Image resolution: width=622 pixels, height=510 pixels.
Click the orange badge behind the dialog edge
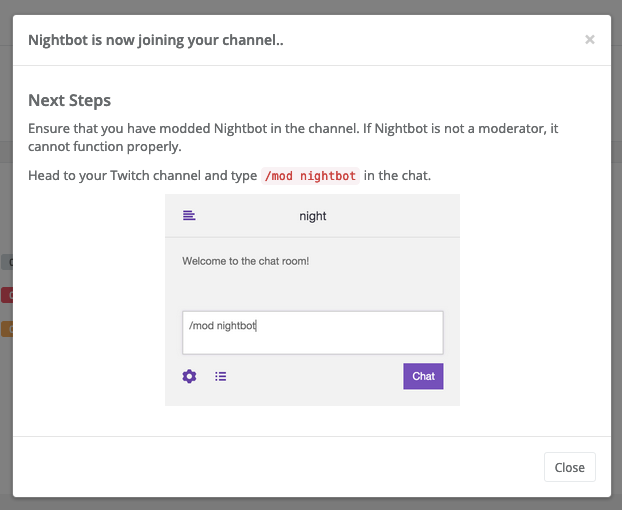(7, 329)
